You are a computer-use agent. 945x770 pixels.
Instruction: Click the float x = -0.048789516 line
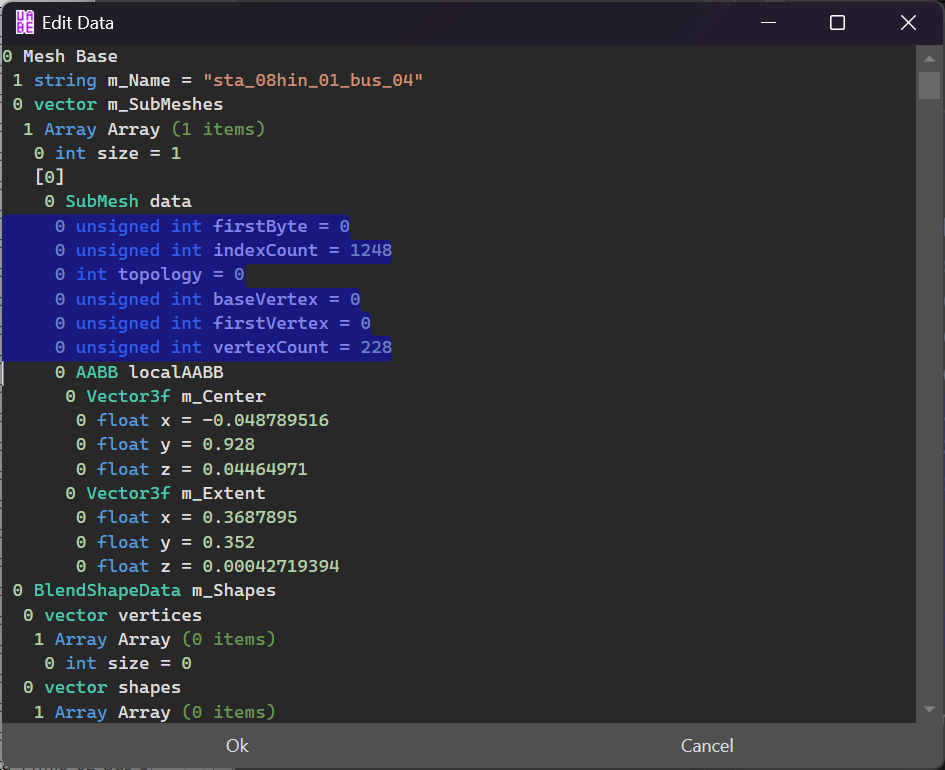(202, 420)
